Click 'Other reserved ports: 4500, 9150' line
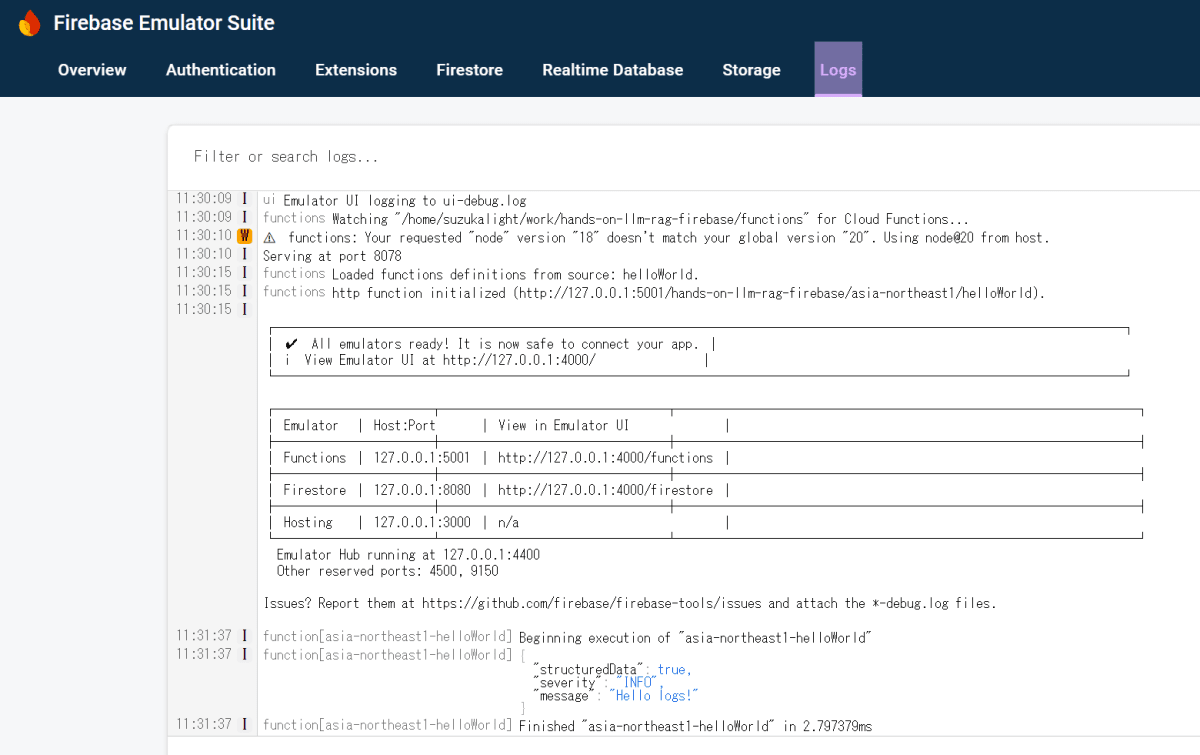 (x=387, y=571)
